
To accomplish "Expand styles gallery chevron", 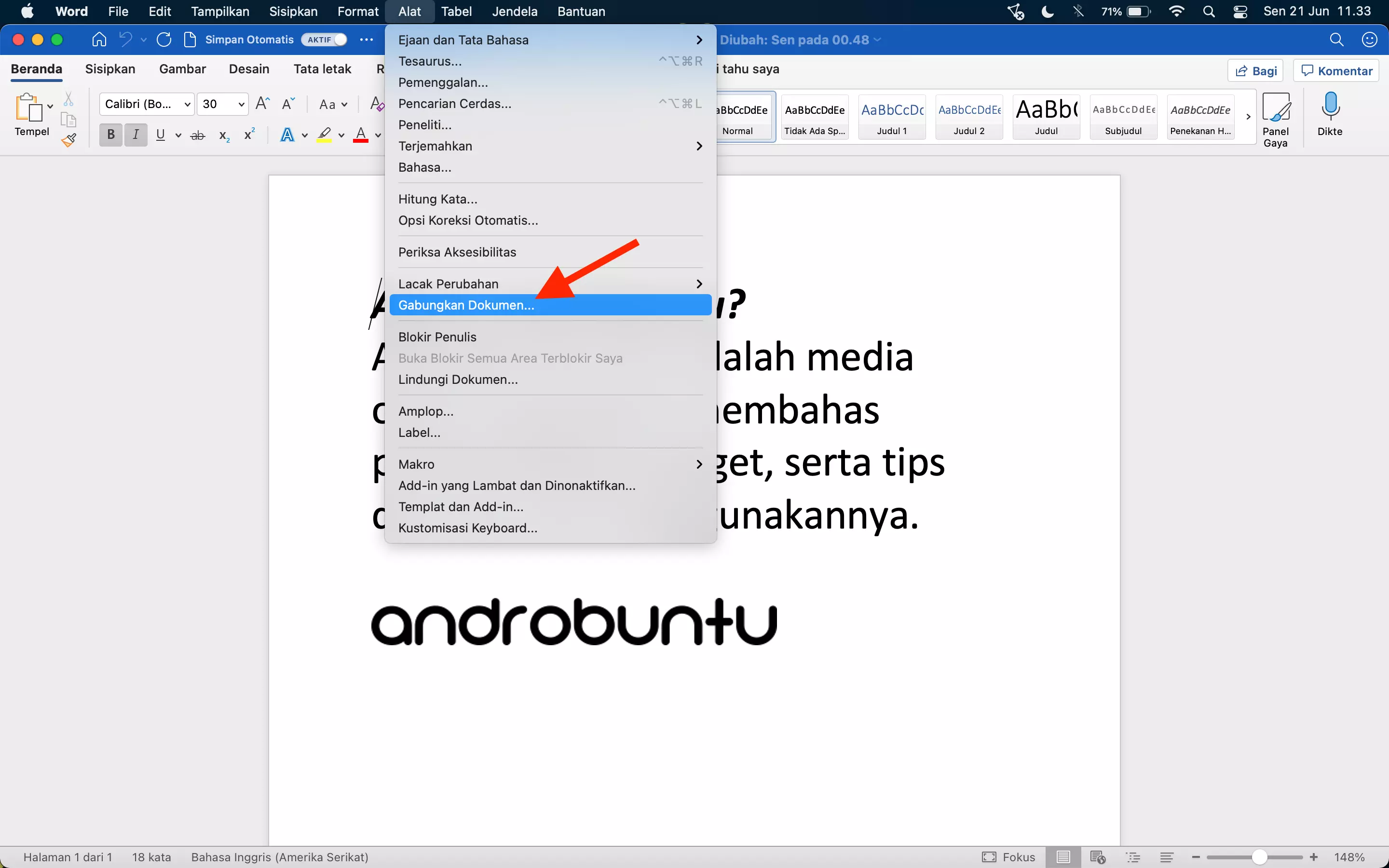I will click(1248, 117).
